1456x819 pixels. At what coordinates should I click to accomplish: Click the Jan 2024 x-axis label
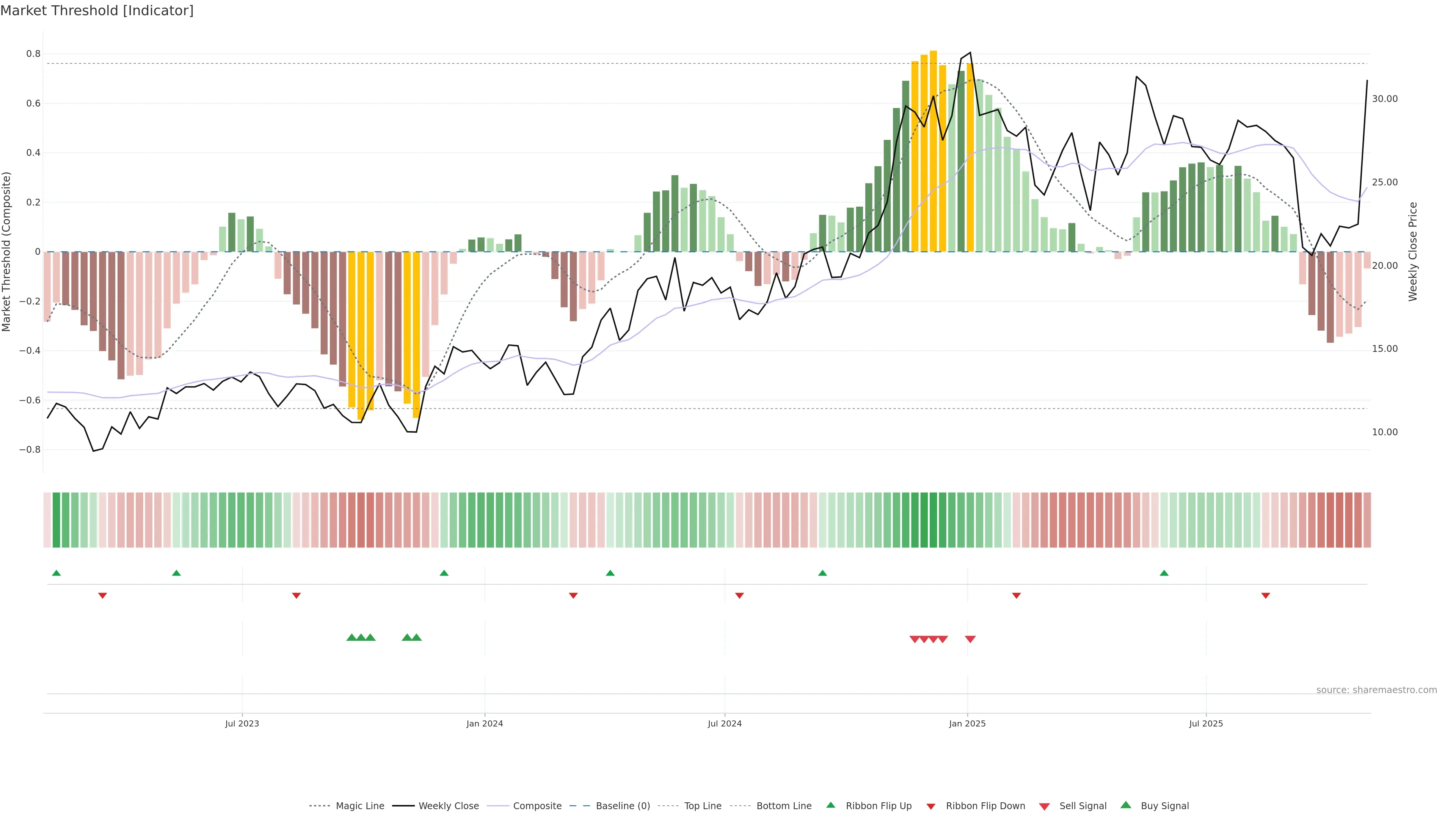(485, 723)
